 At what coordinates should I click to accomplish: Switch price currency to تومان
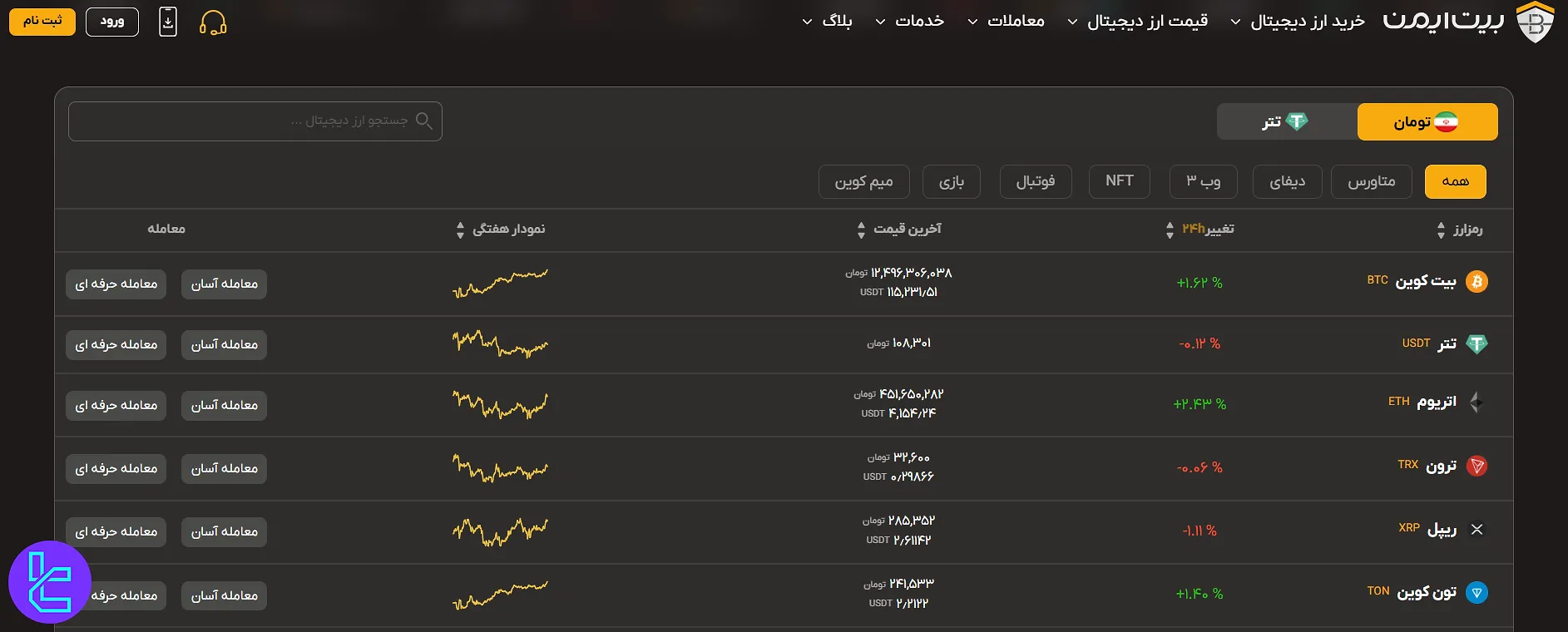1427,122
